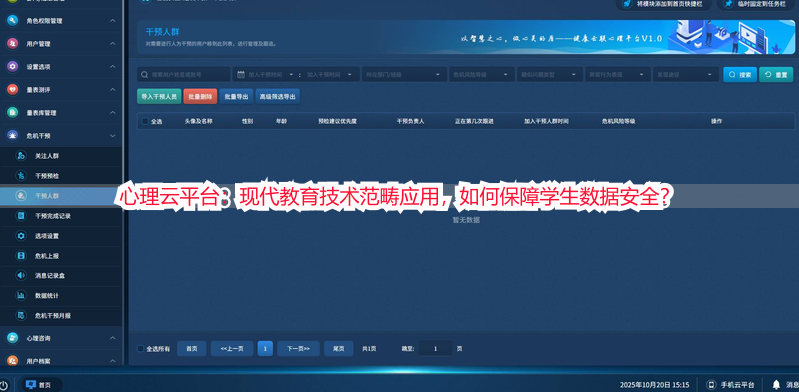Click the 手机云平台 taskbar label
Viewport: 799px width, 392px height.
coord(738,385)
